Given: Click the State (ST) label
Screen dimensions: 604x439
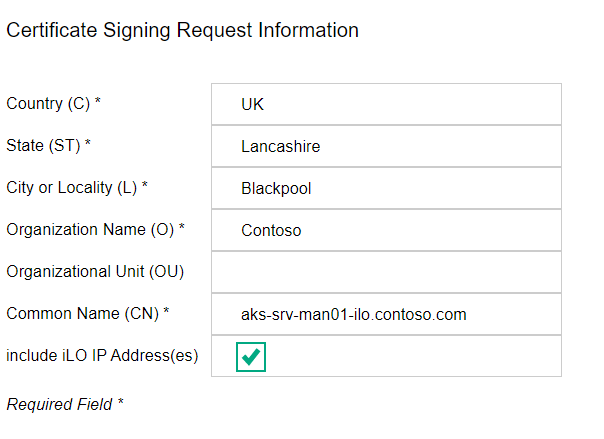Looking at the screenshot, I should 43,146.
